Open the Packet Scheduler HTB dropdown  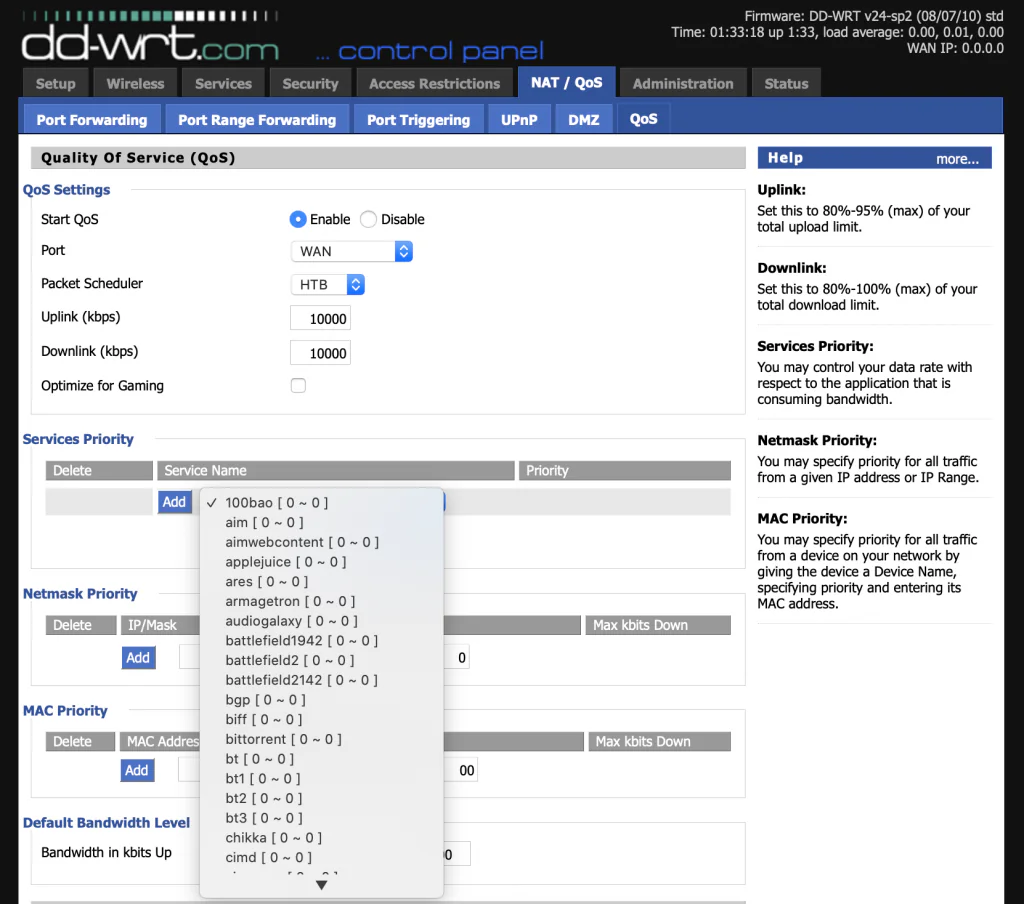coord(327,285)
